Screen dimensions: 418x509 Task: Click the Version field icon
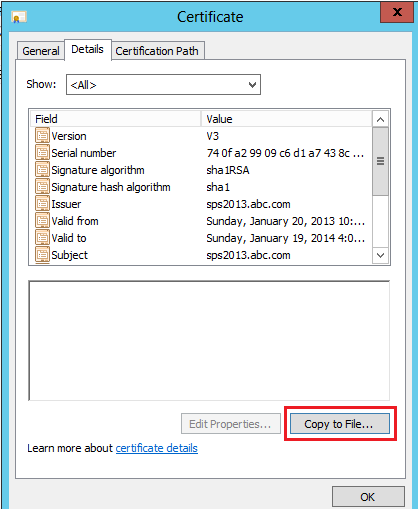(x=42, y=136)
